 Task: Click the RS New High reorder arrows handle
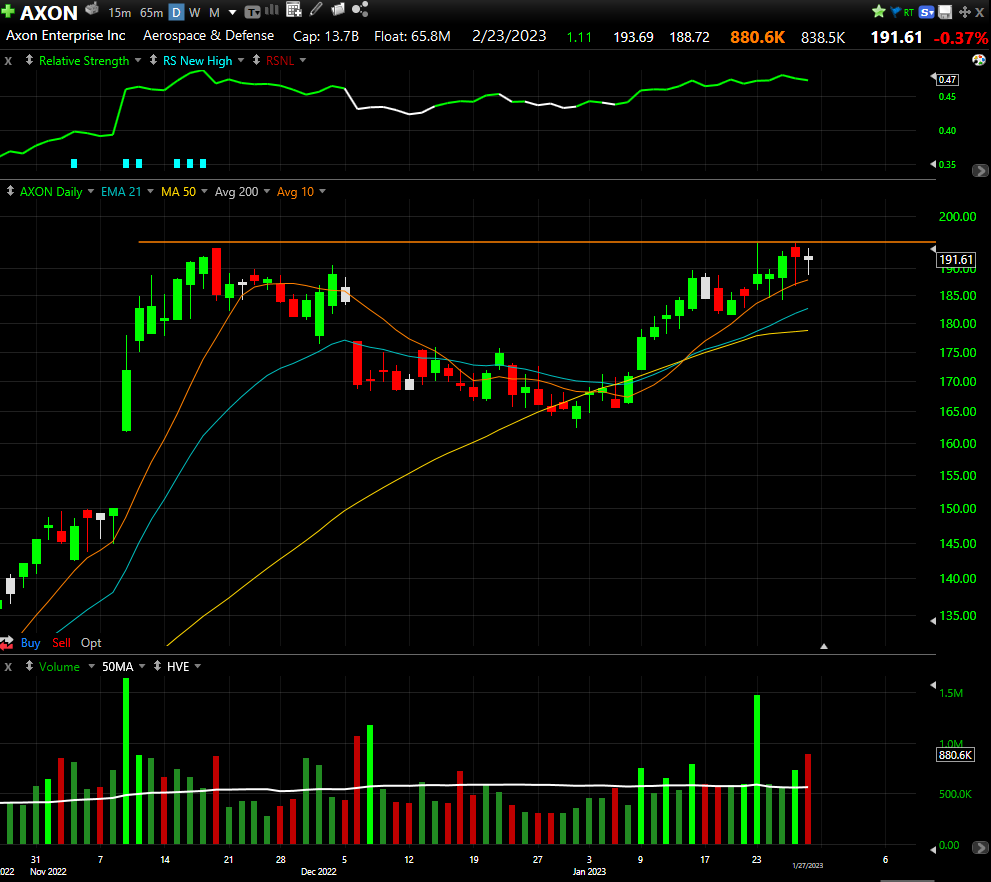click(x=153, y=60)
